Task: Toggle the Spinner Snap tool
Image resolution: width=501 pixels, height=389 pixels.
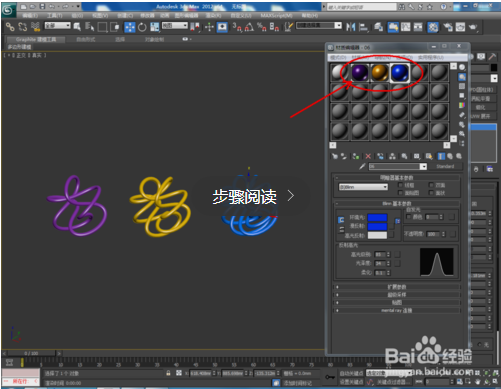Action: click(x=274, y=27)
